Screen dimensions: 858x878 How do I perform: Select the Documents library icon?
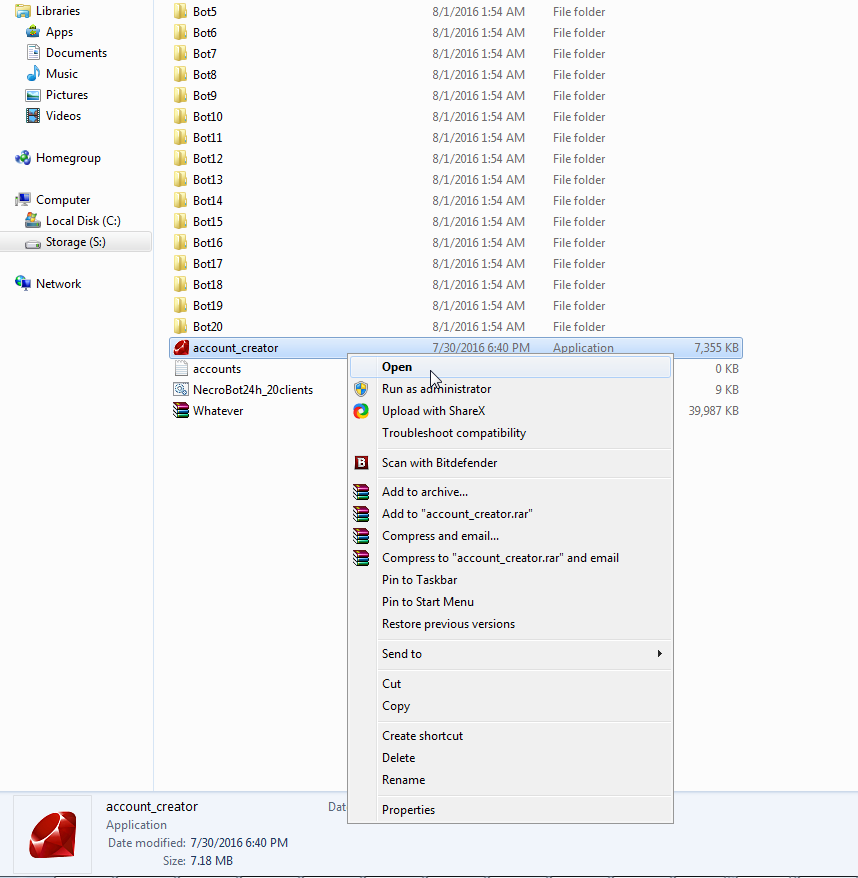33,53
